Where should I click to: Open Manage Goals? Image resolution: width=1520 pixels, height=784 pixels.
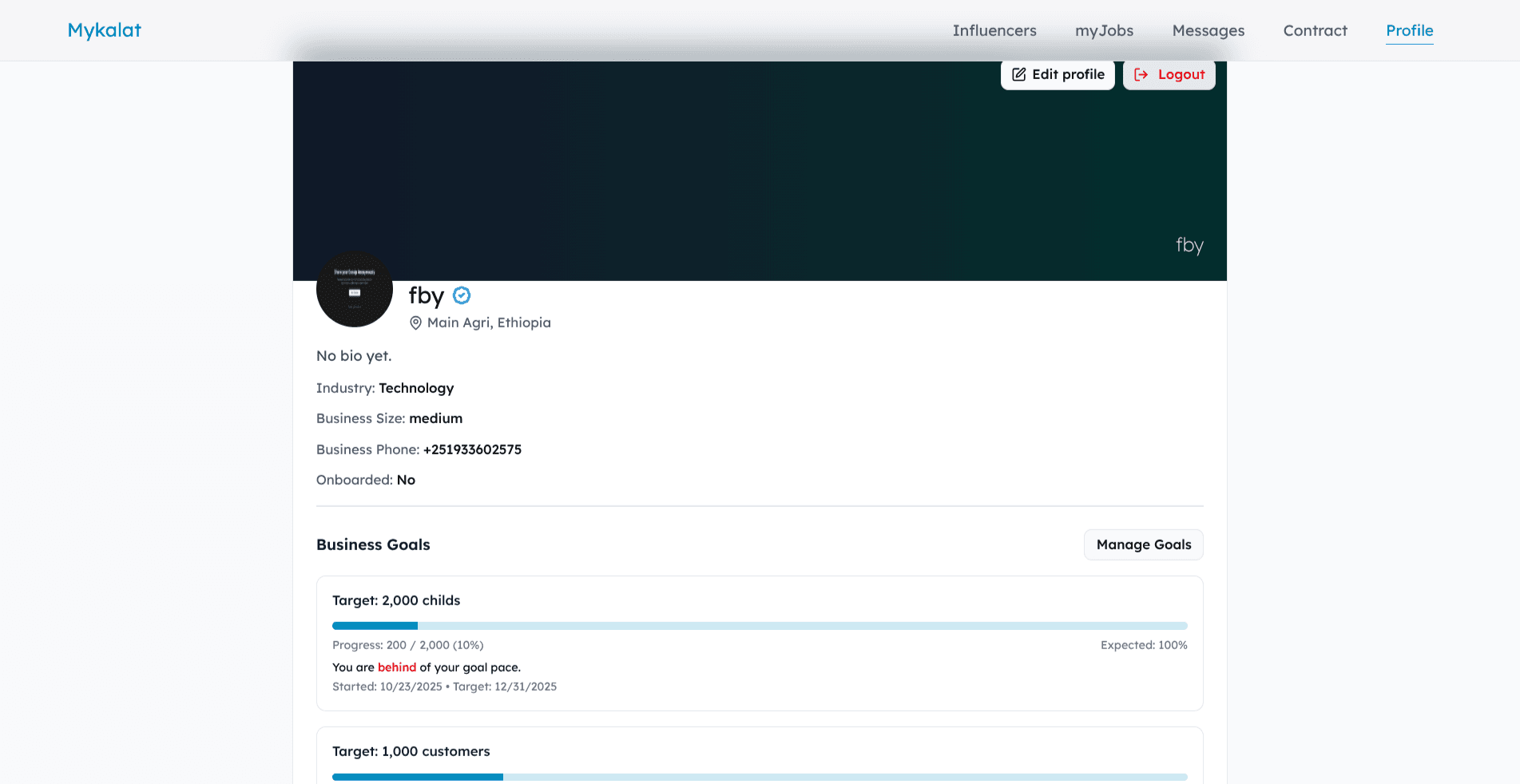[x=1143, y=544]
